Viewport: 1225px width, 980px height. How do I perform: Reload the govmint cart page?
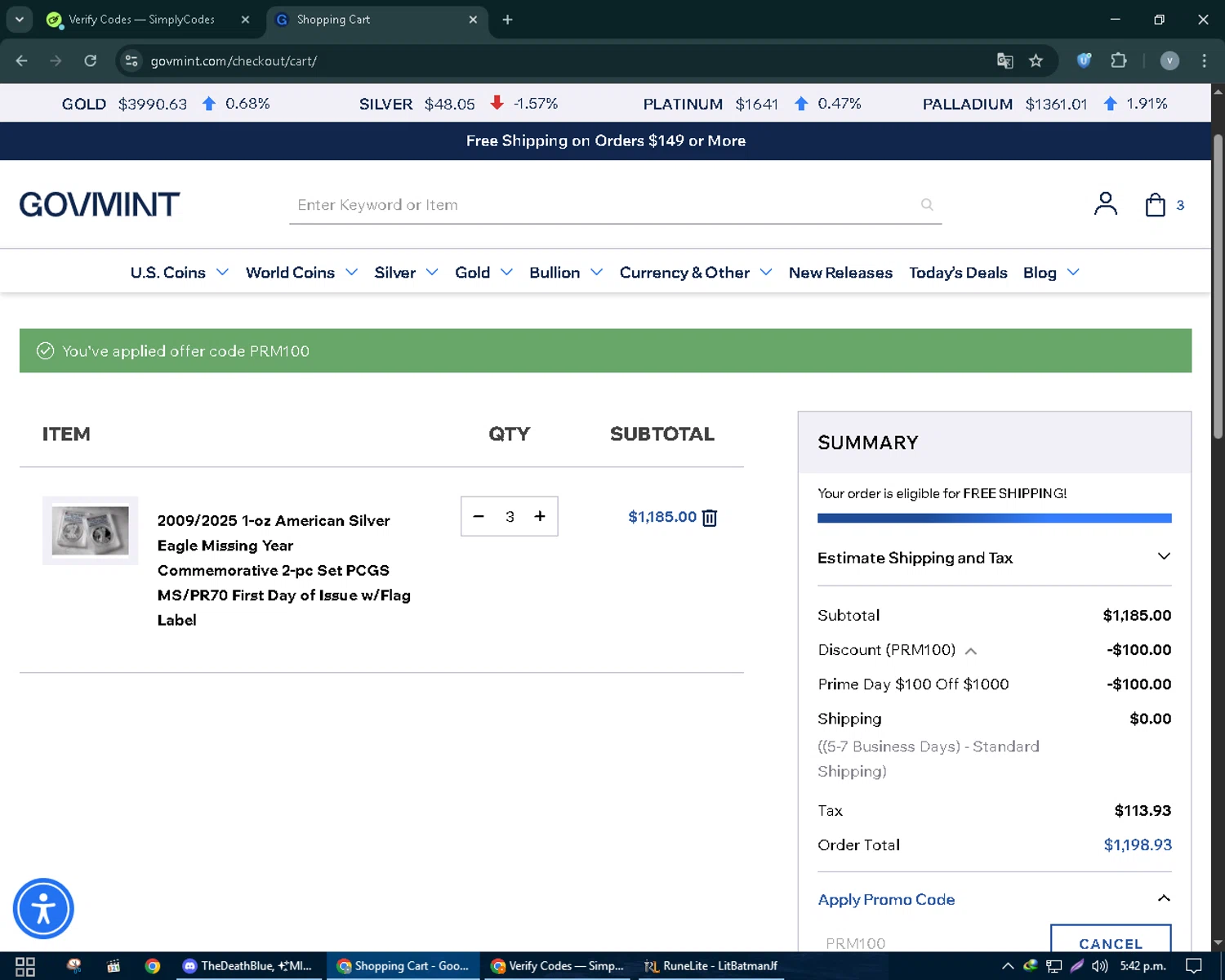tap(90, 60)
